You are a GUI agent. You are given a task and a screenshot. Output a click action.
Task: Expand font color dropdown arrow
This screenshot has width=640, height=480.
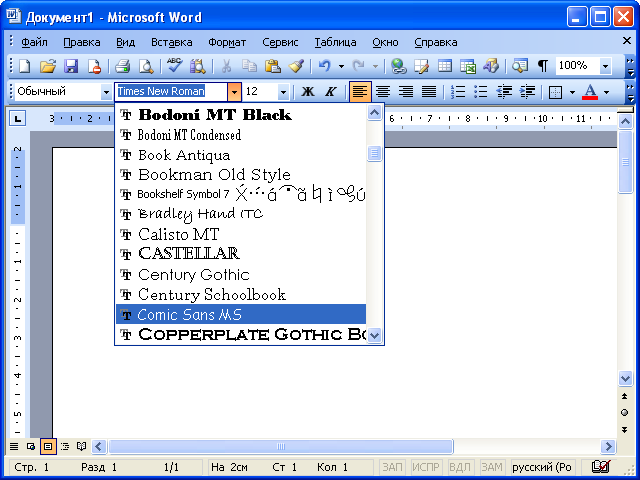coord(607,92)
